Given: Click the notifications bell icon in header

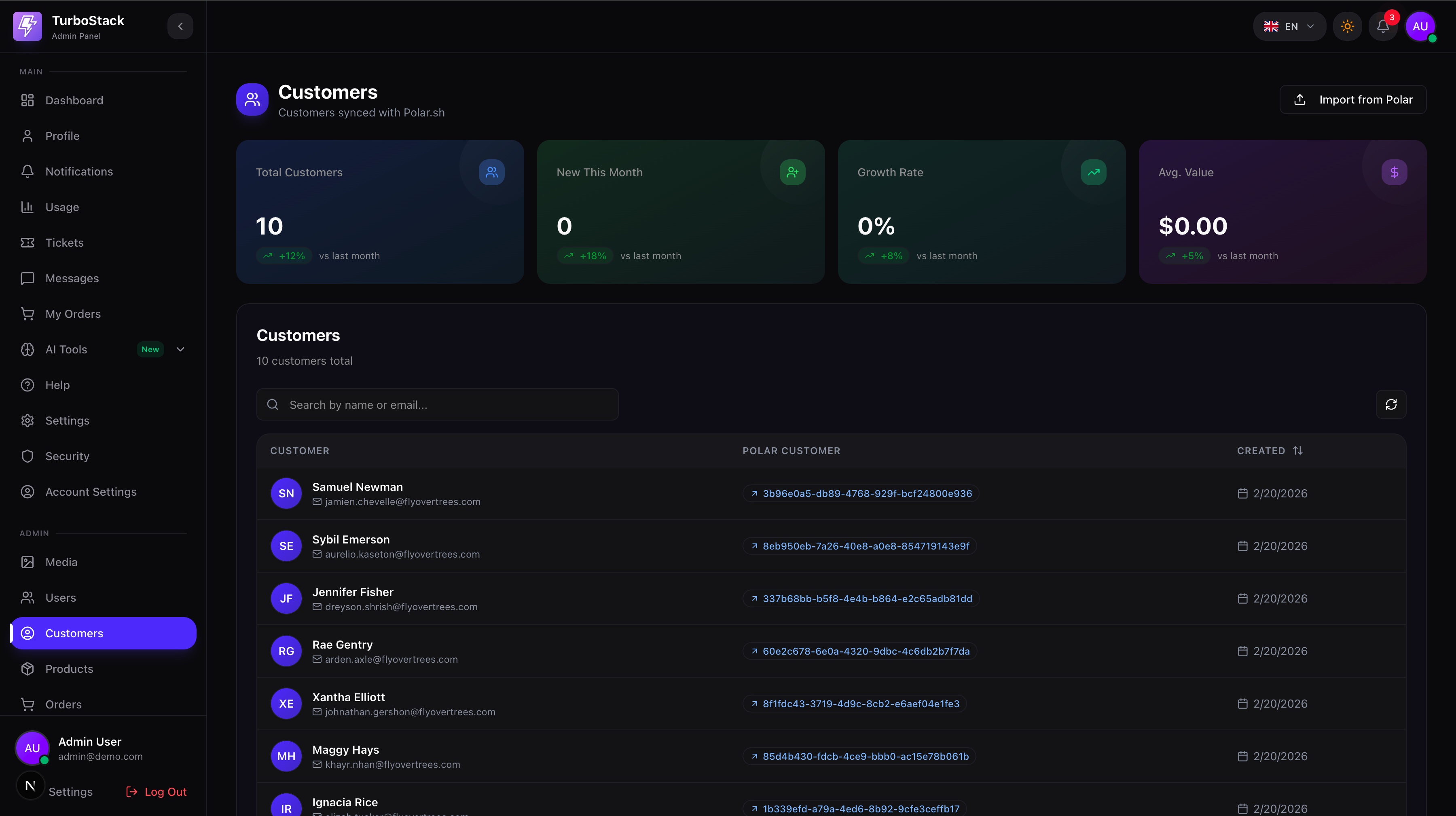Looking at the screenshot, I should pyautogui.click(x=1382, y=27).
